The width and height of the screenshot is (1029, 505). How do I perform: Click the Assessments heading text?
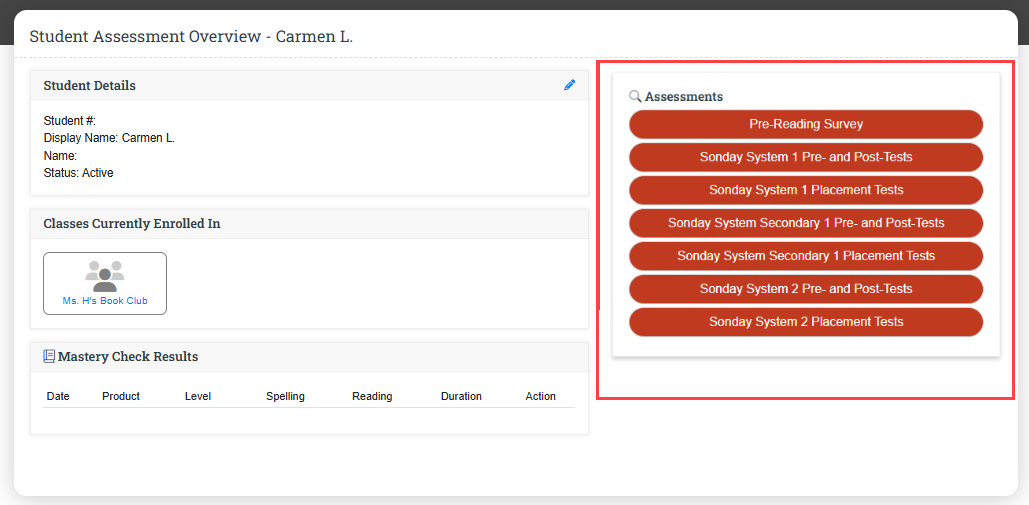click(x=684, y=97)
